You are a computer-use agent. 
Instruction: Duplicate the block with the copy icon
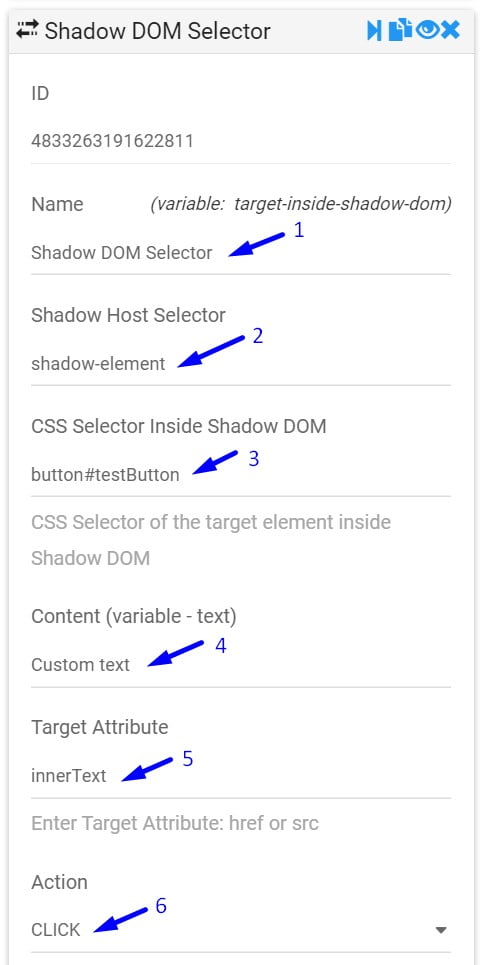pyautogui.click(x=400, y=30)
